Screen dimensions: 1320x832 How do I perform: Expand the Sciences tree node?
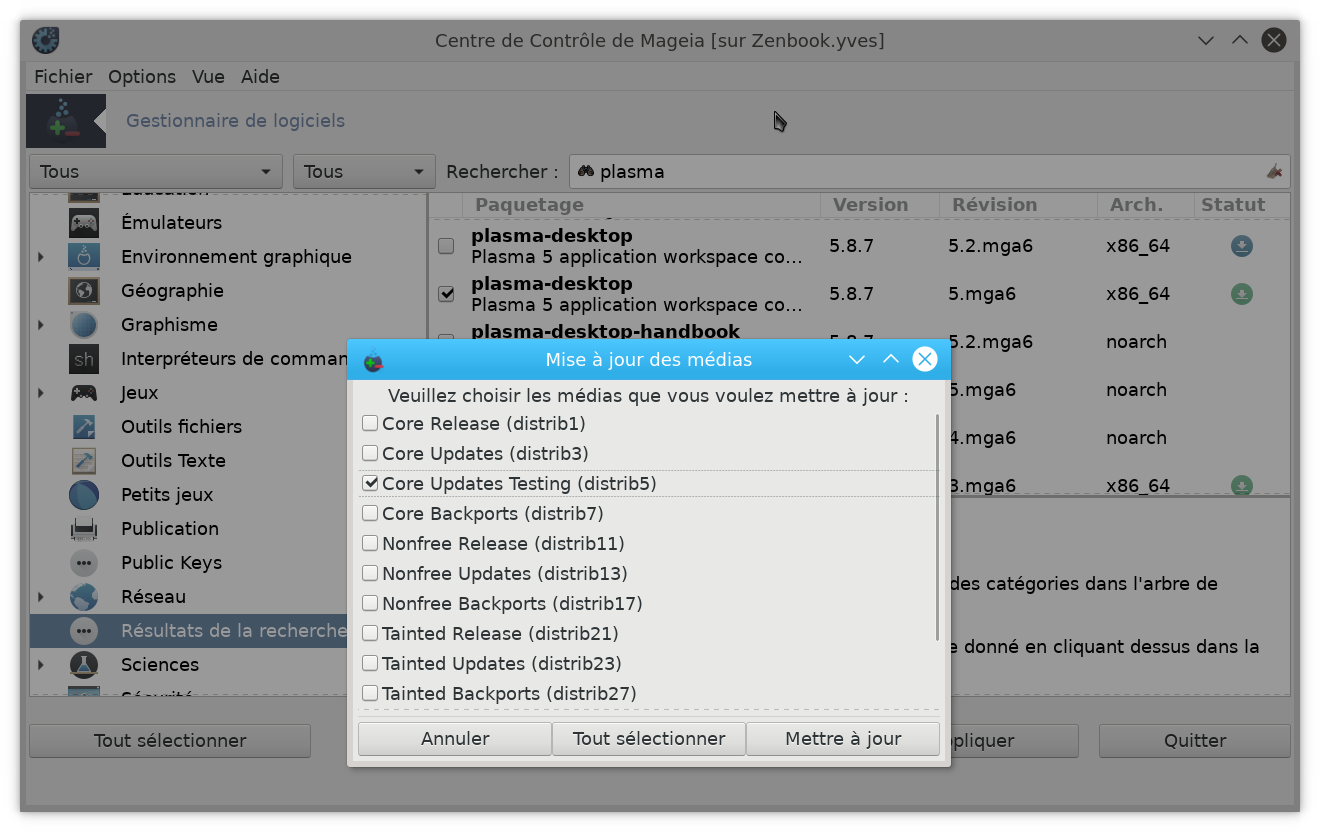pyautogui.click(x=41, y=665)
